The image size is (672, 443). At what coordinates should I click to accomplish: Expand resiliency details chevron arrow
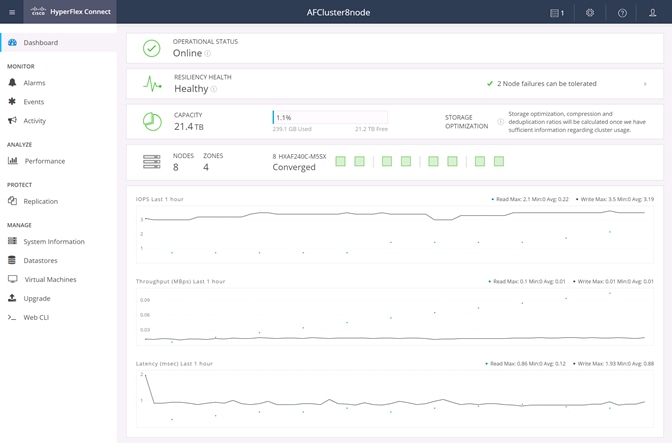pos(645,84)
